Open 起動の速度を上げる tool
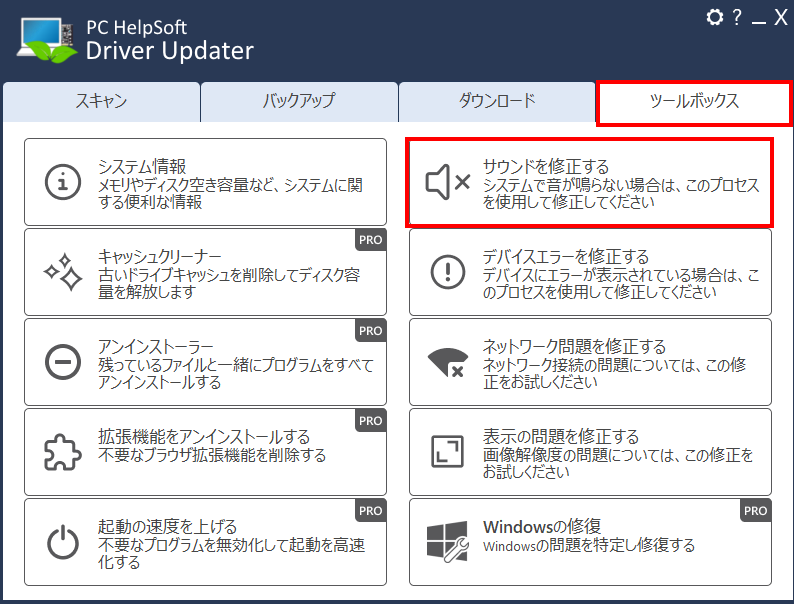Image resolution: width=794 pixels, height=604 pixels. coord(205,542)
